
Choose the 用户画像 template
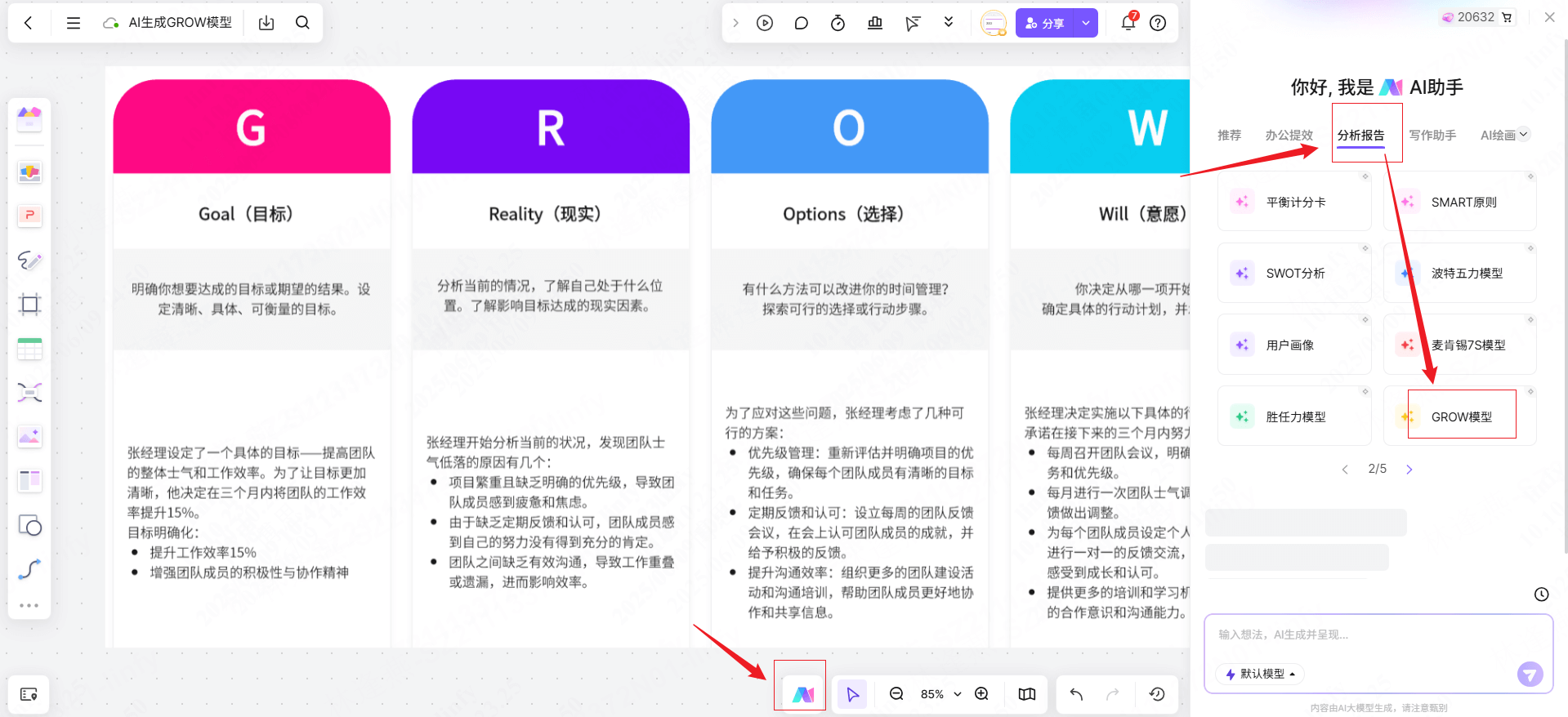tap(1294, 345)
